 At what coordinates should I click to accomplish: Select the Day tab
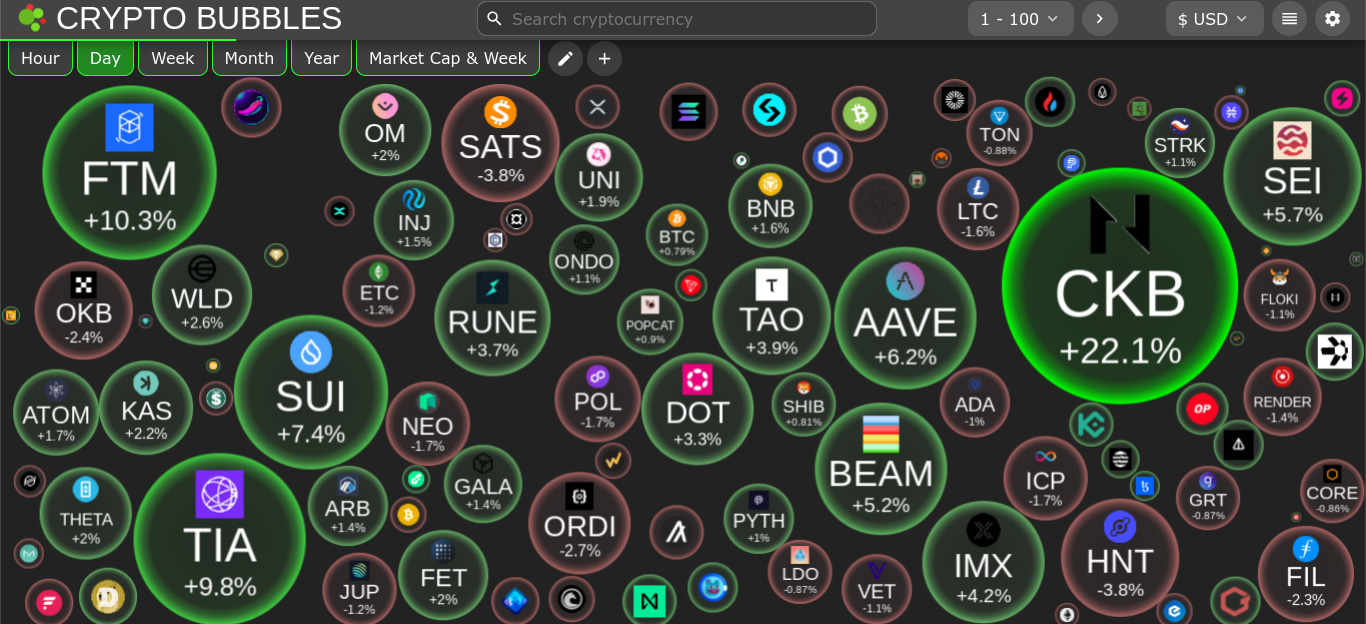pos(105,58)
